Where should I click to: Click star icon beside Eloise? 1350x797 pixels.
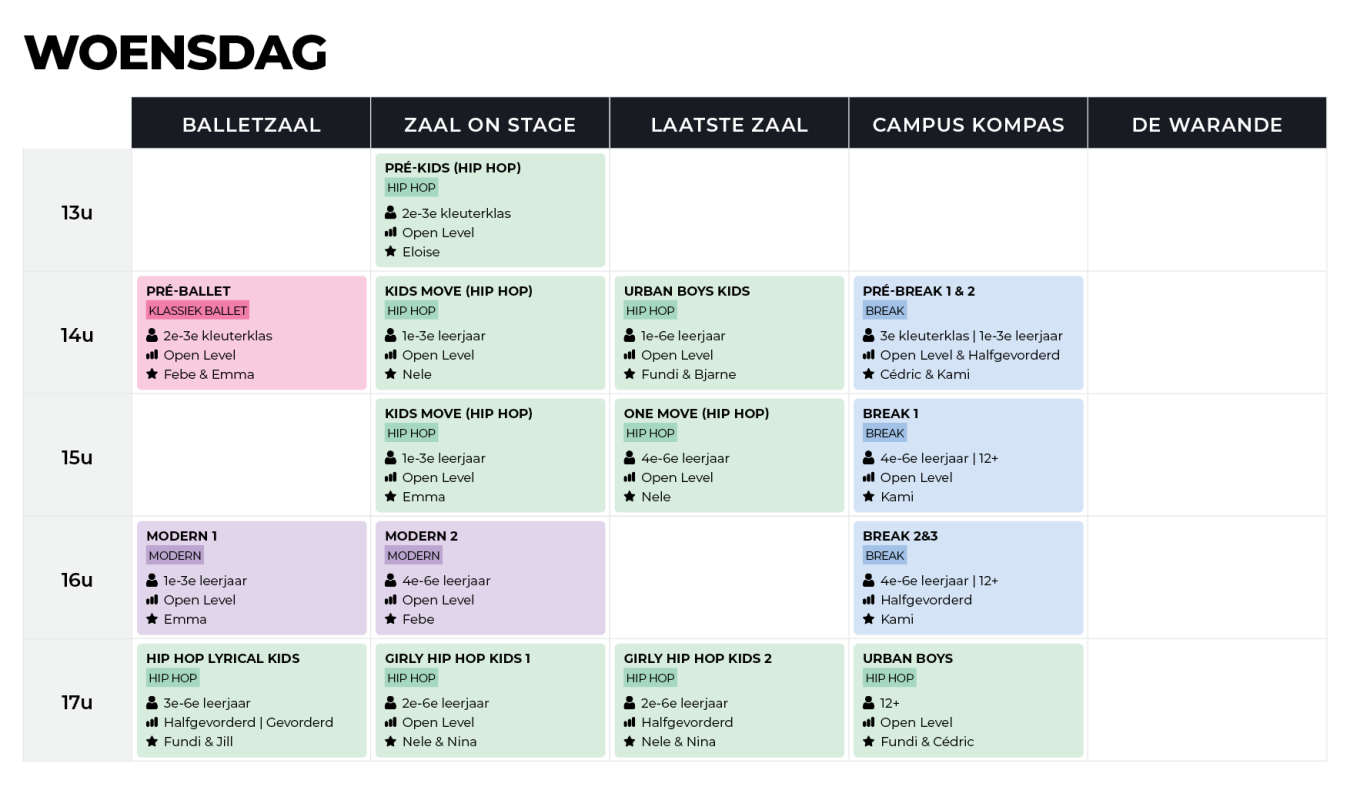391,252
